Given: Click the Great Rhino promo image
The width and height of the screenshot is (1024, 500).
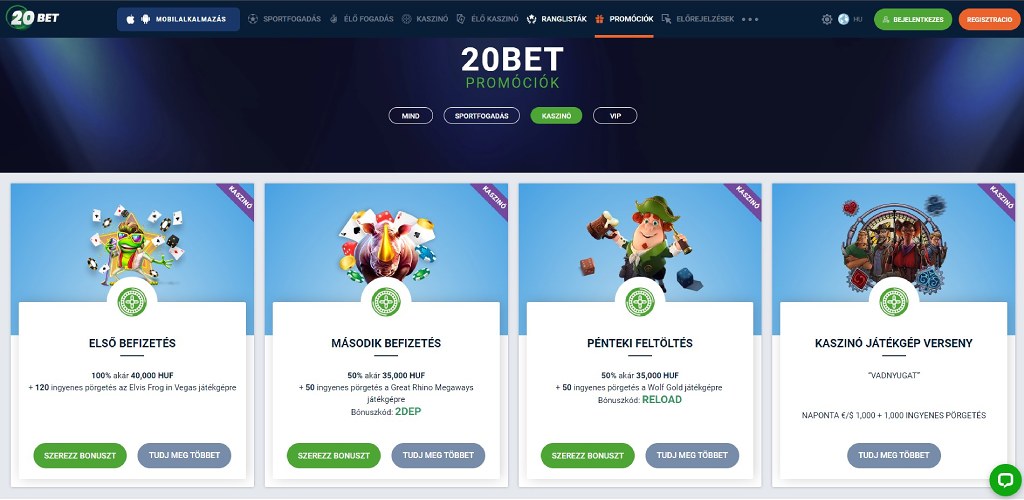Looking at the screenshot, I should click(x=387, y=245).
